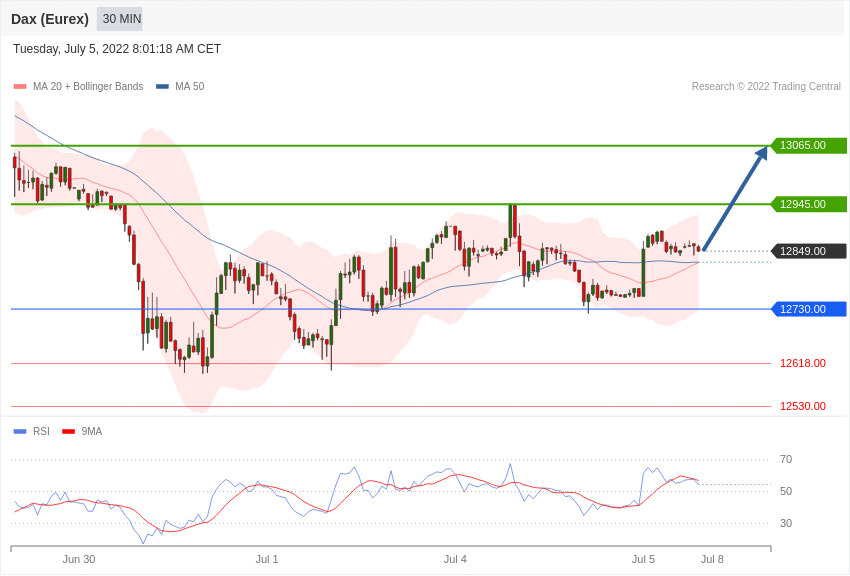Screen dimensions: 850x576
Task: Click the Jul 4 date axis label
Action: pyautogui.click(x=455, y=559)
